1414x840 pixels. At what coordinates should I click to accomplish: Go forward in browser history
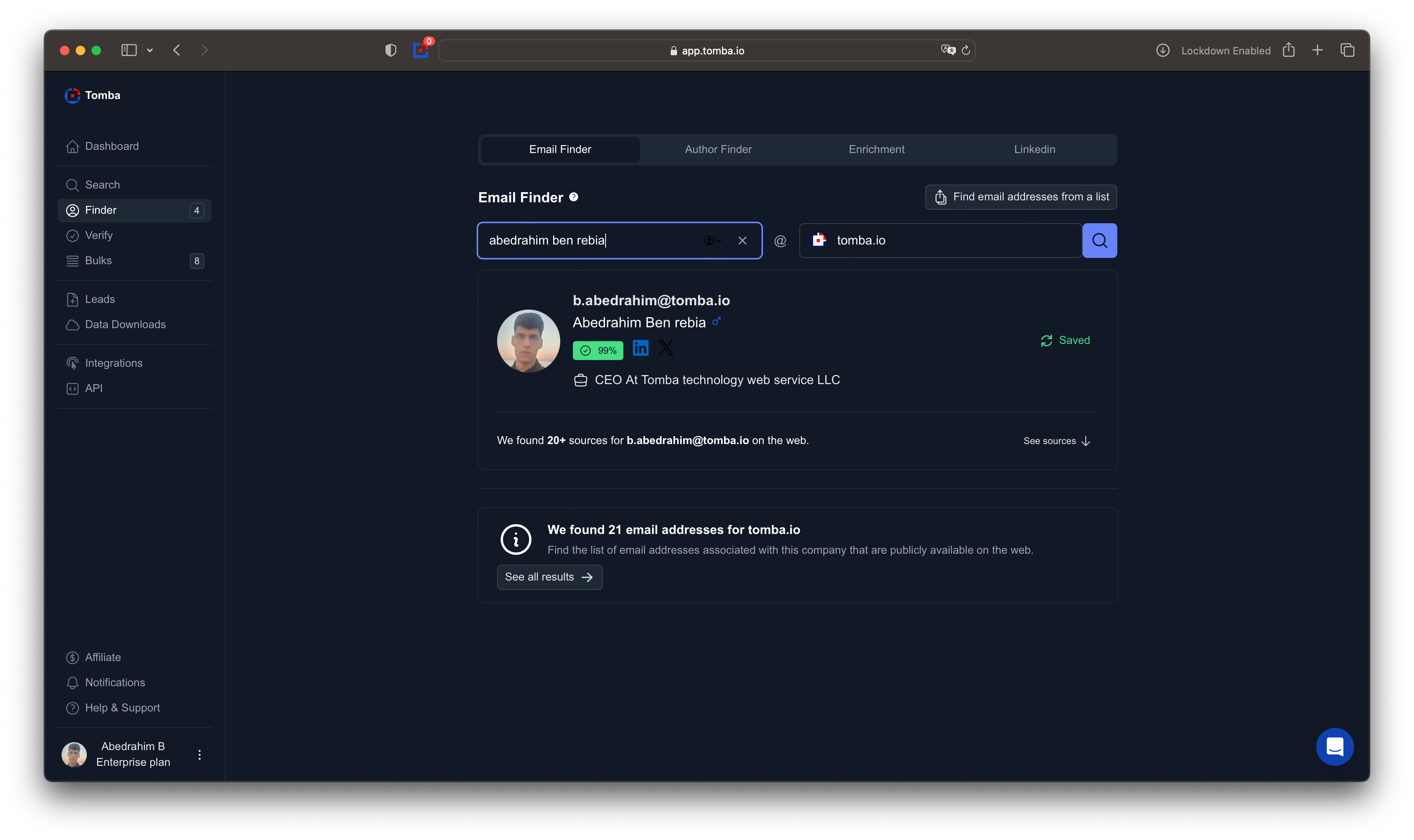click(204, 50)
